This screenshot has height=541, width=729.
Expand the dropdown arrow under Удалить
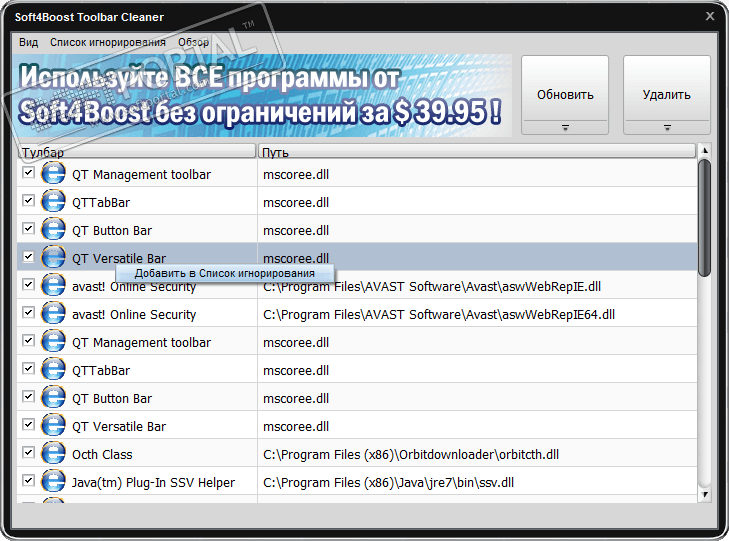667,127
